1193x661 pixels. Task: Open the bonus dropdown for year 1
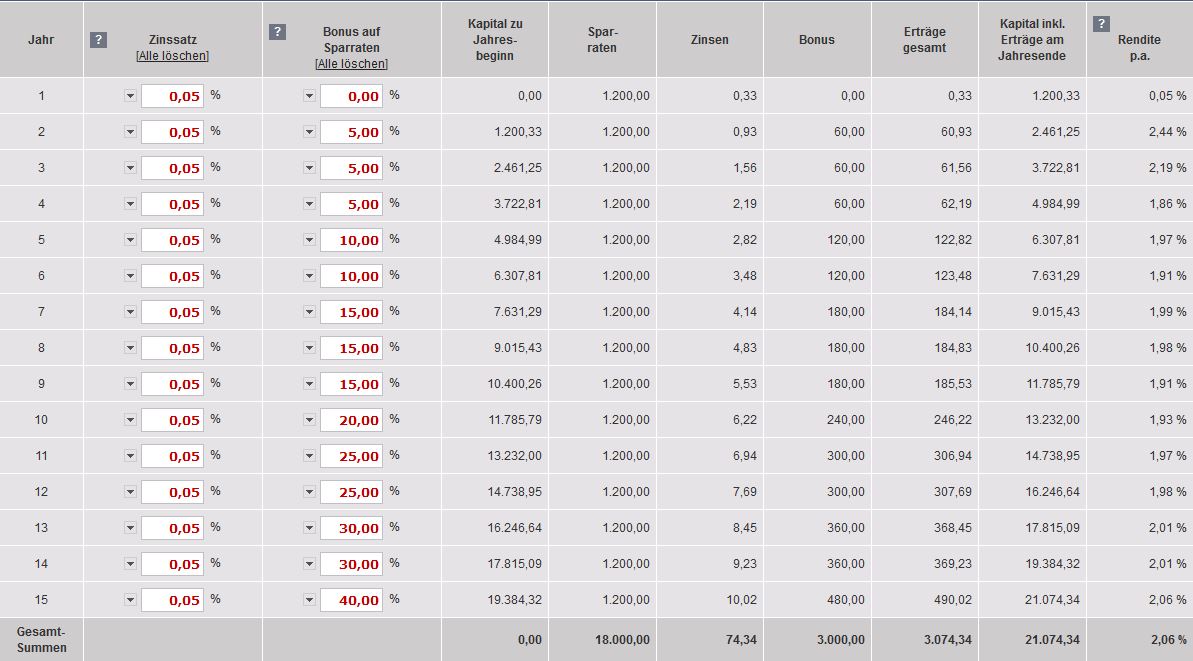[309, 96]
